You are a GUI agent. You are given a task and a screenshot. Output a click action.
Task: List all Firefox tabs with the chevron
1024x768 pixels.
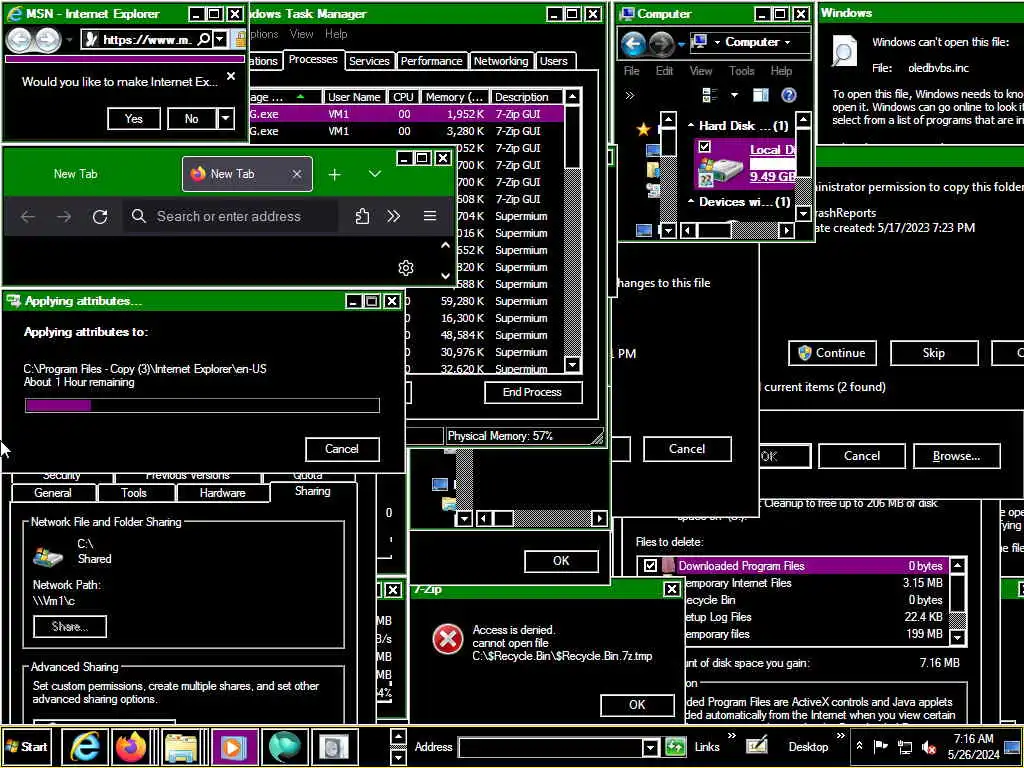pyautogui.click(x=374, y=174)
